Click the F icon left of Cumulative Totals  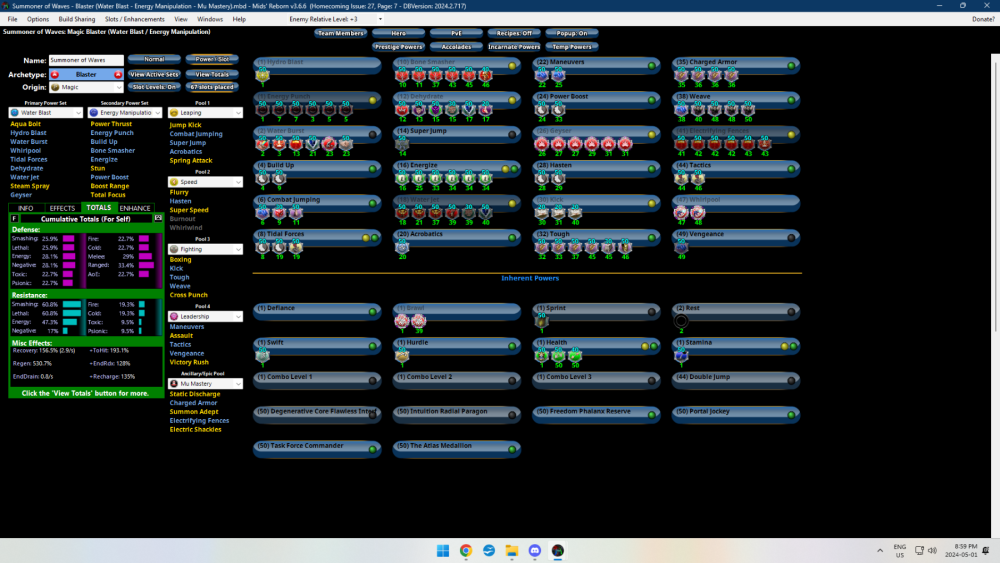pos(14,218)
